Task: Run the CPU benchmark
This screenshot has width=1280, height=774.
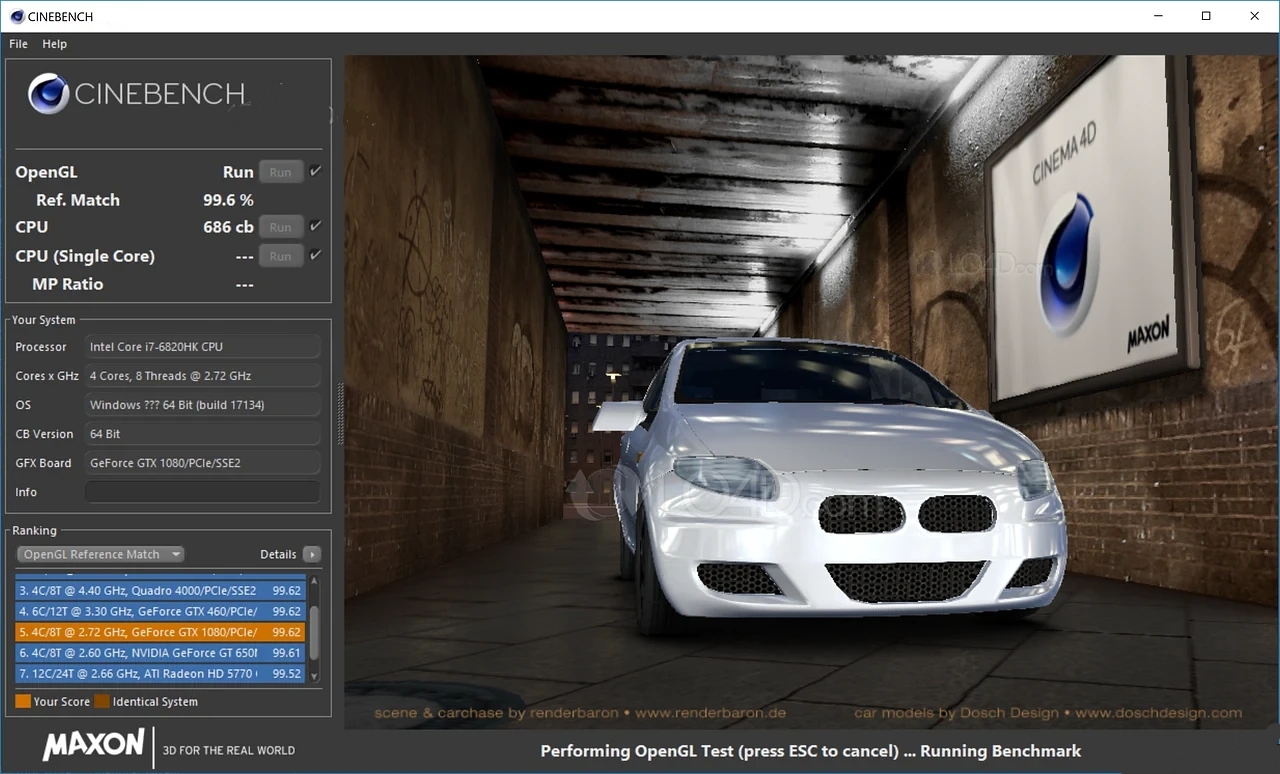Action: point(280,226)
